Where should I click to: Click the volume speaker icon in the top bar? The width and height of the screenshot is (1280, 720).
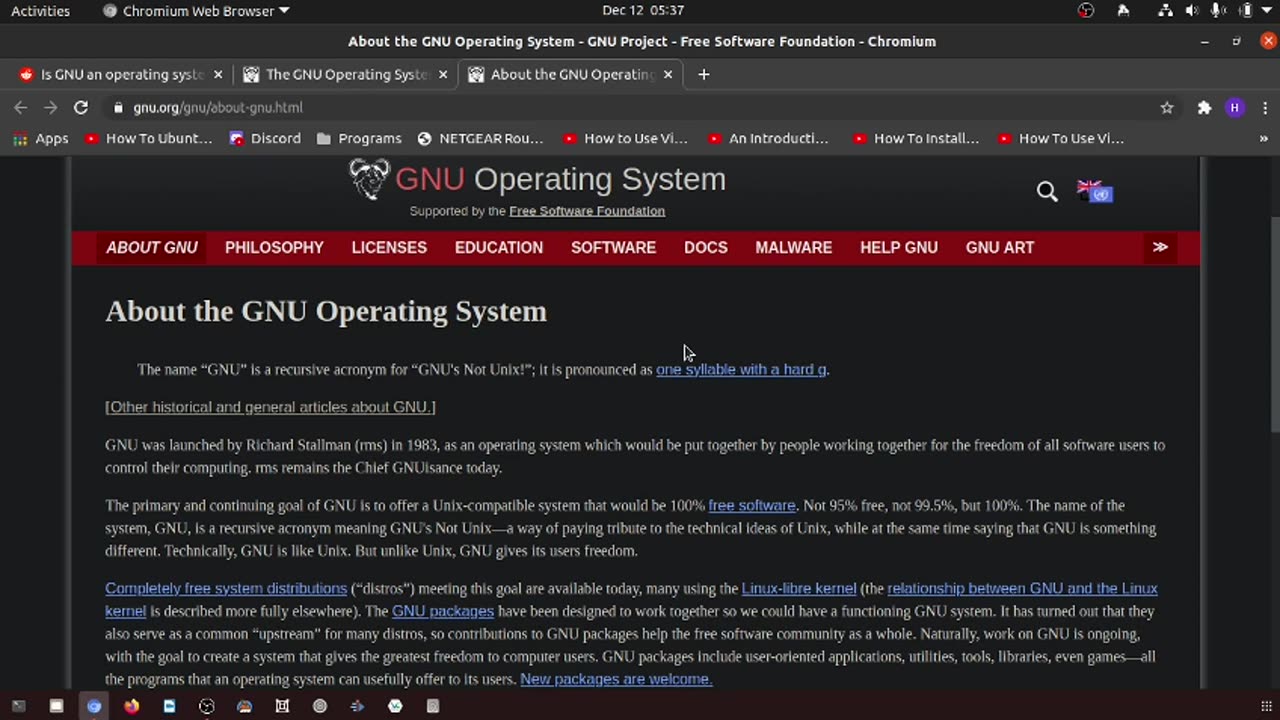pyautogui.click(x=1192, y=11)
